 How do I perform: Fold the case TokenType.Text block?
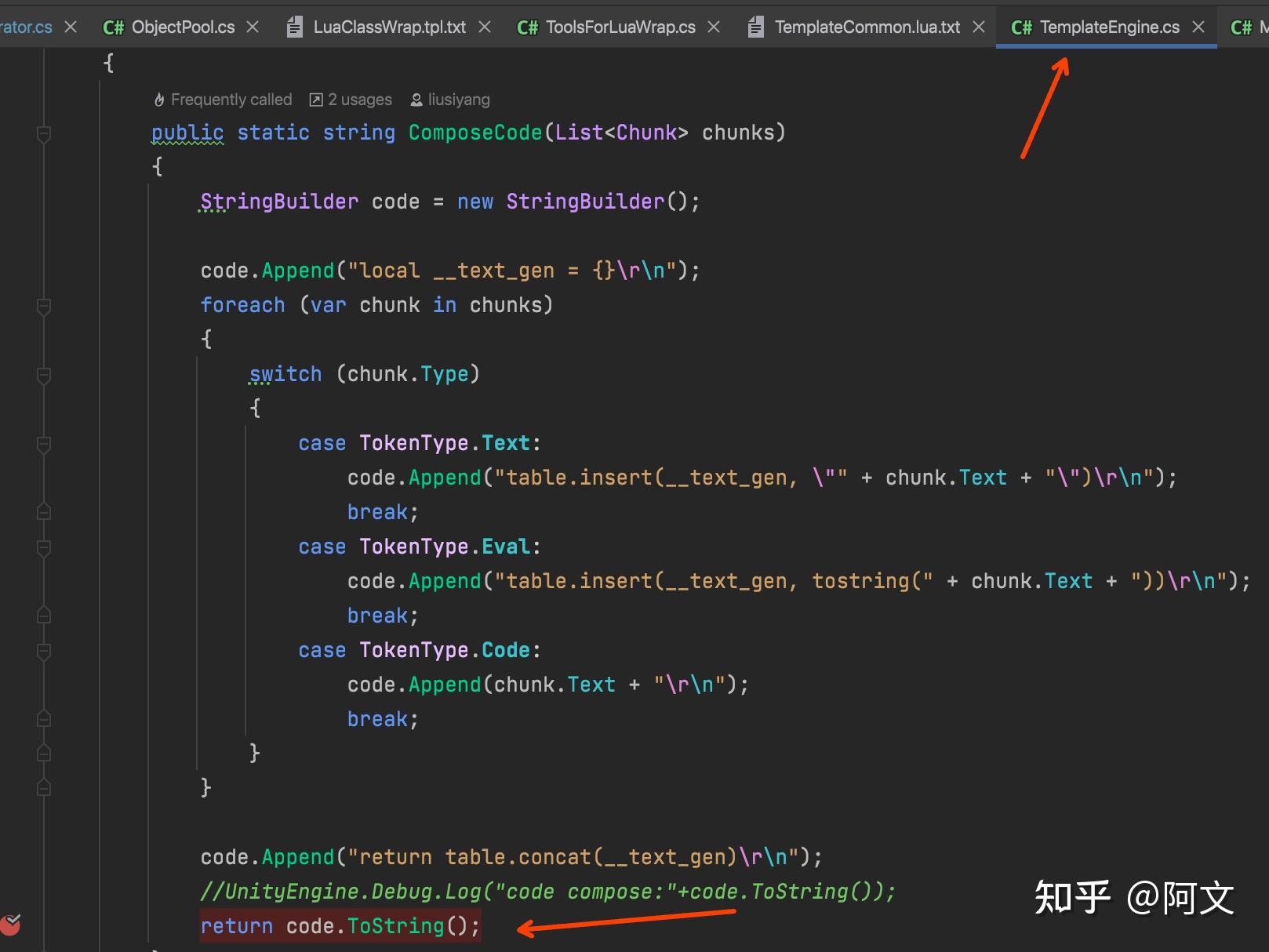pos(44,445)
